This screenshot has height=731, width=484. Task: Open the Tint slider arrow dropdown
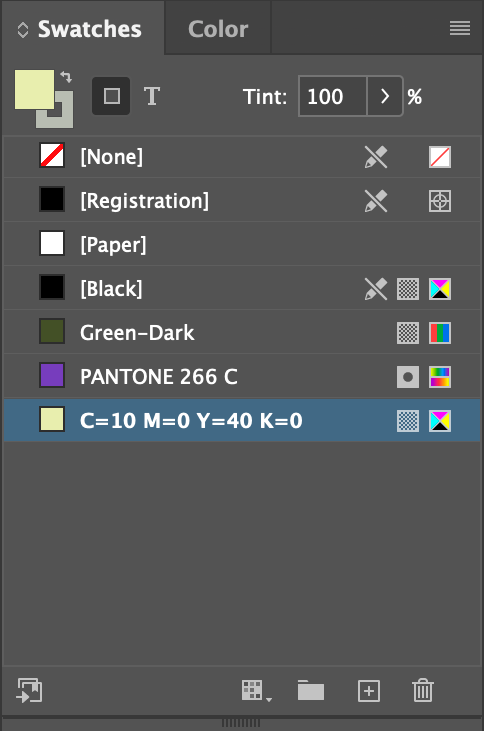385,96
